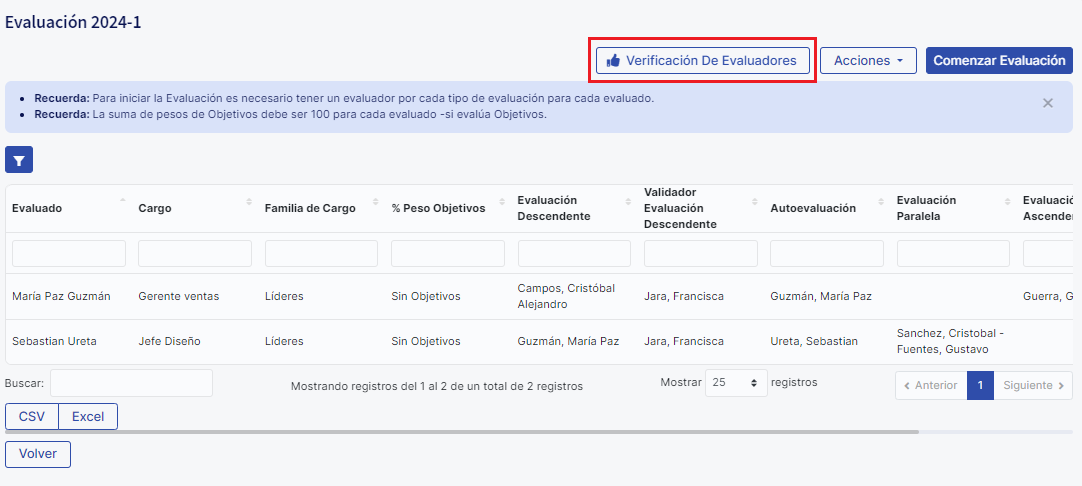
Task: Sort by Cargo column sort icon
Action: click(x=249, y=202)
